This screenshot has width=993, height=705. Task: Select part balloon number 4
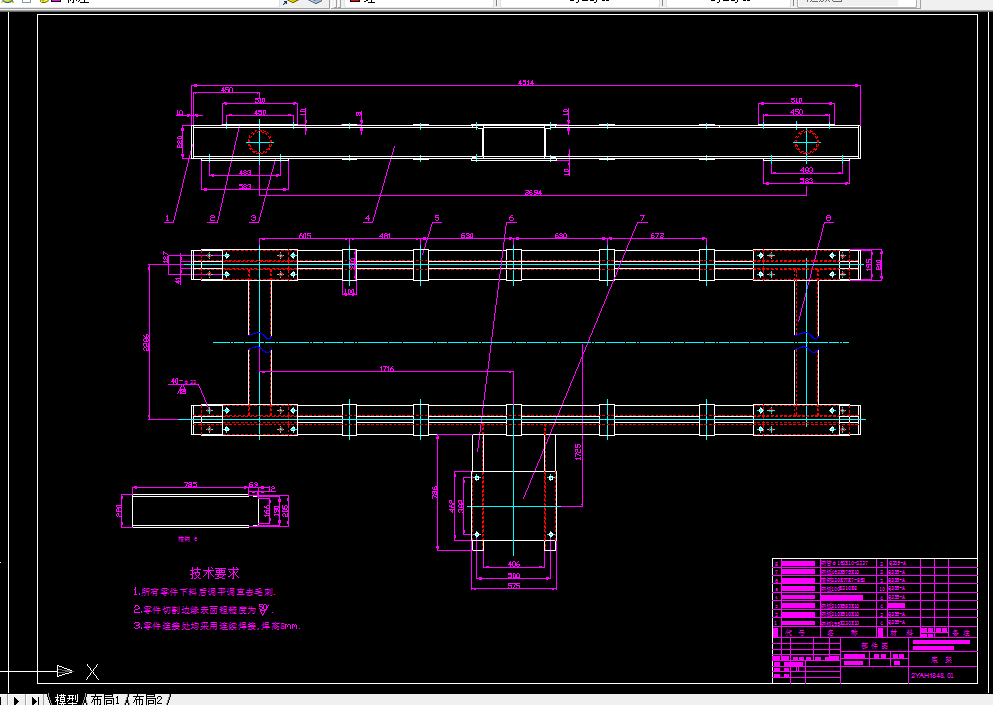[x=367, y=219]
